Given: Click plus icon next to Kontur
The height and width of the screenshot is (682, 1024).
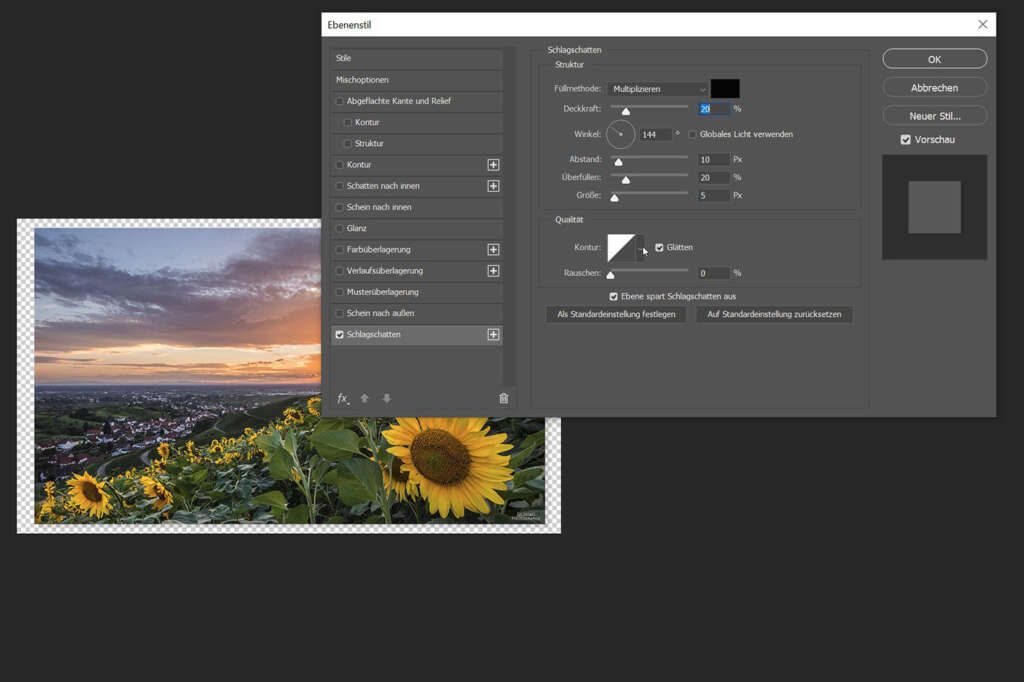Looking at the screenshot, I should coord(493,165).
